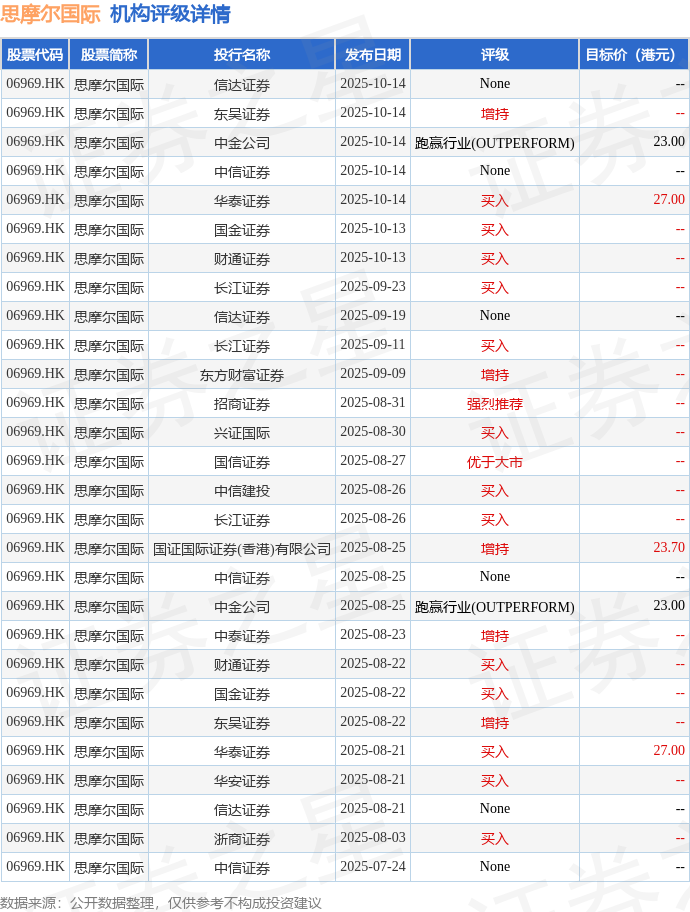Click 06969.HK code in the 招商证券 row
690x912 pixels.
tap(35, 402)
